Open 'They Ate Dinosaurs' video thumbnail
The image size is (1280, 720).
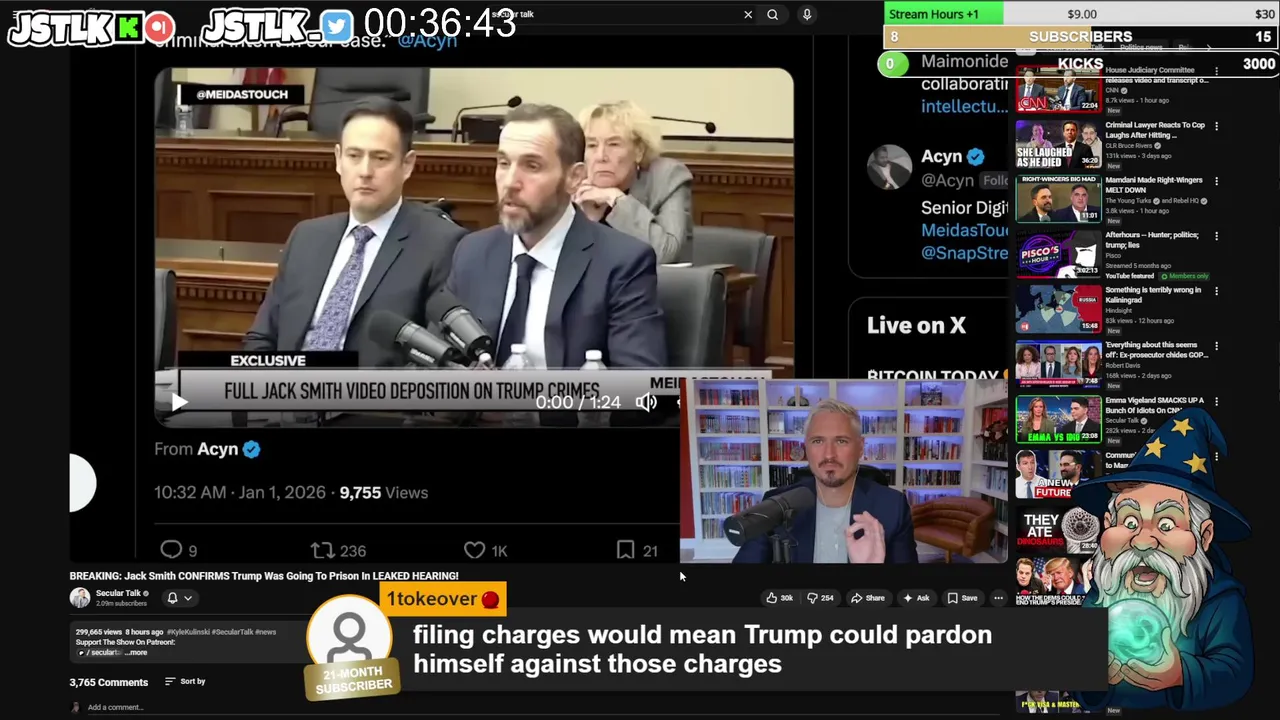coord(1058,529)
